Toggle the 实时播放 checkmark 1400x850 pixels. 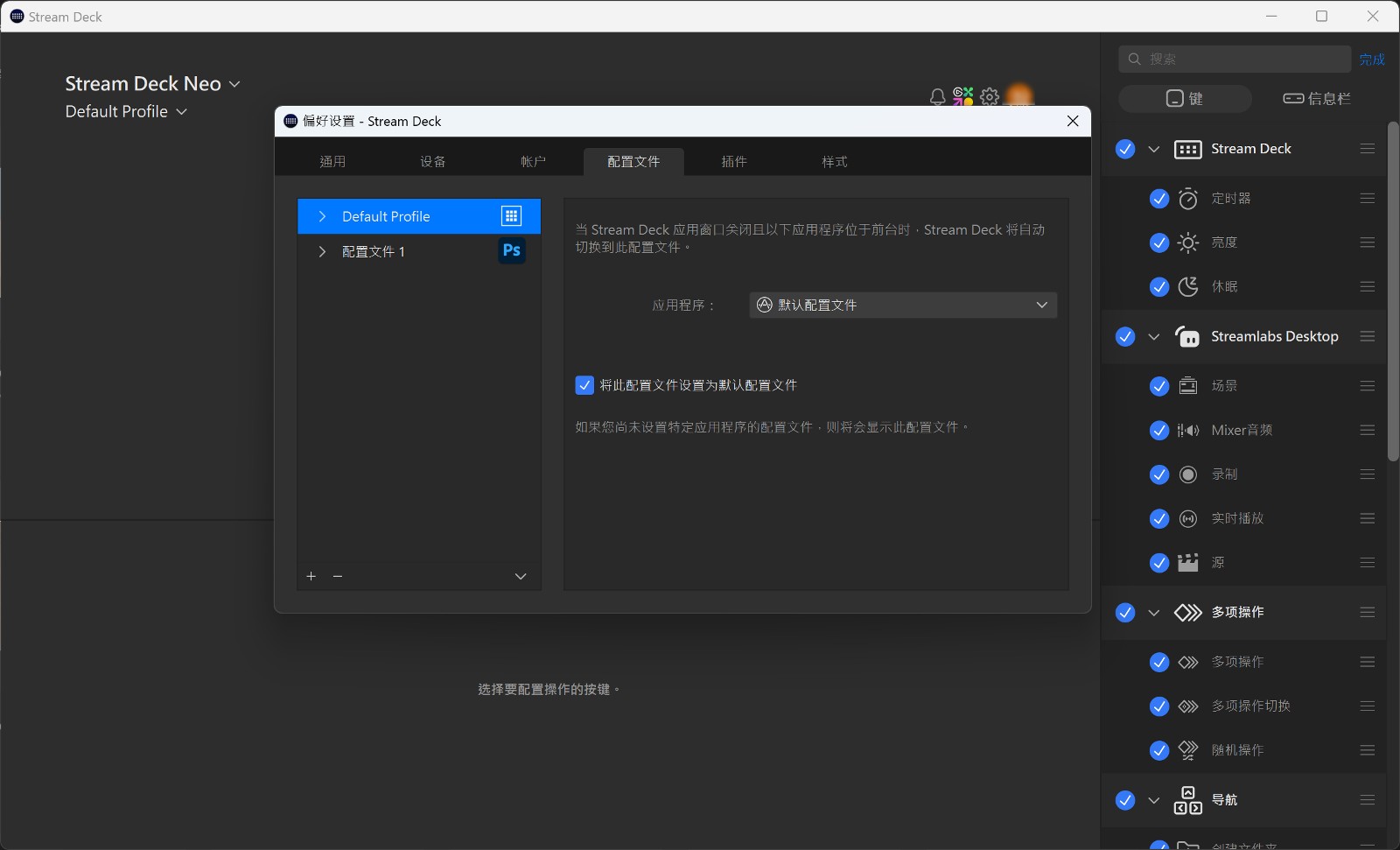tap(1159, 518)
